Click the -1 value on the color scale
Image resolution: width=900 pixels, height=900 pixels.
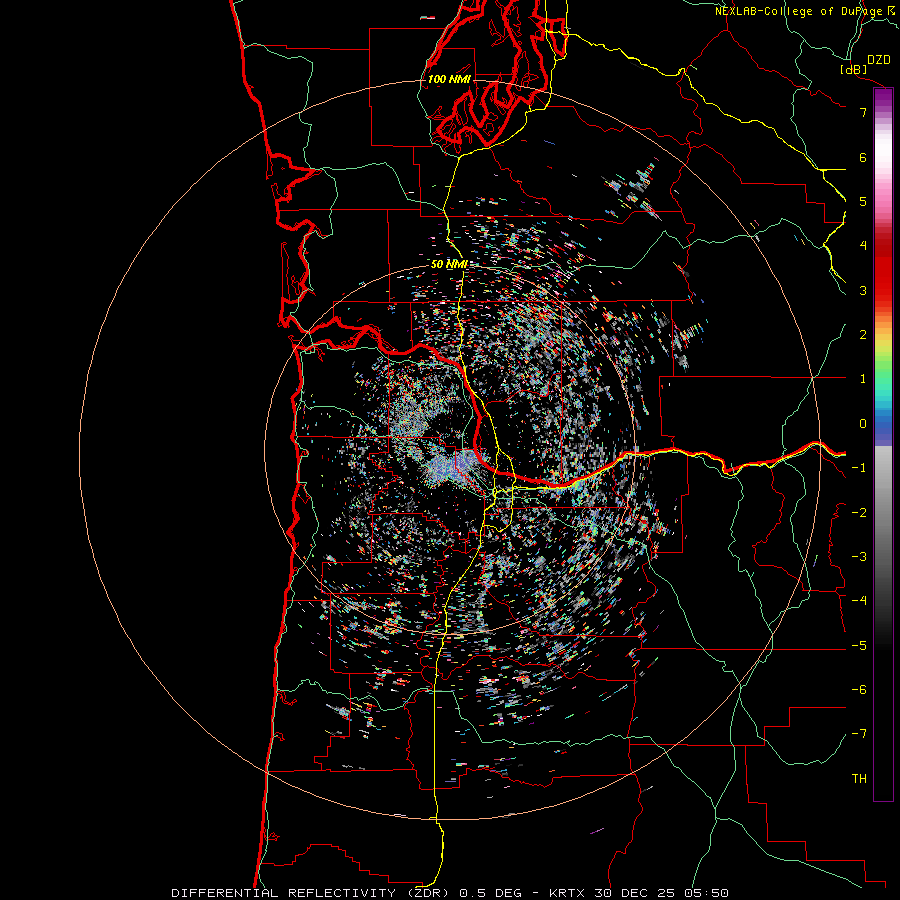(859, 468)
